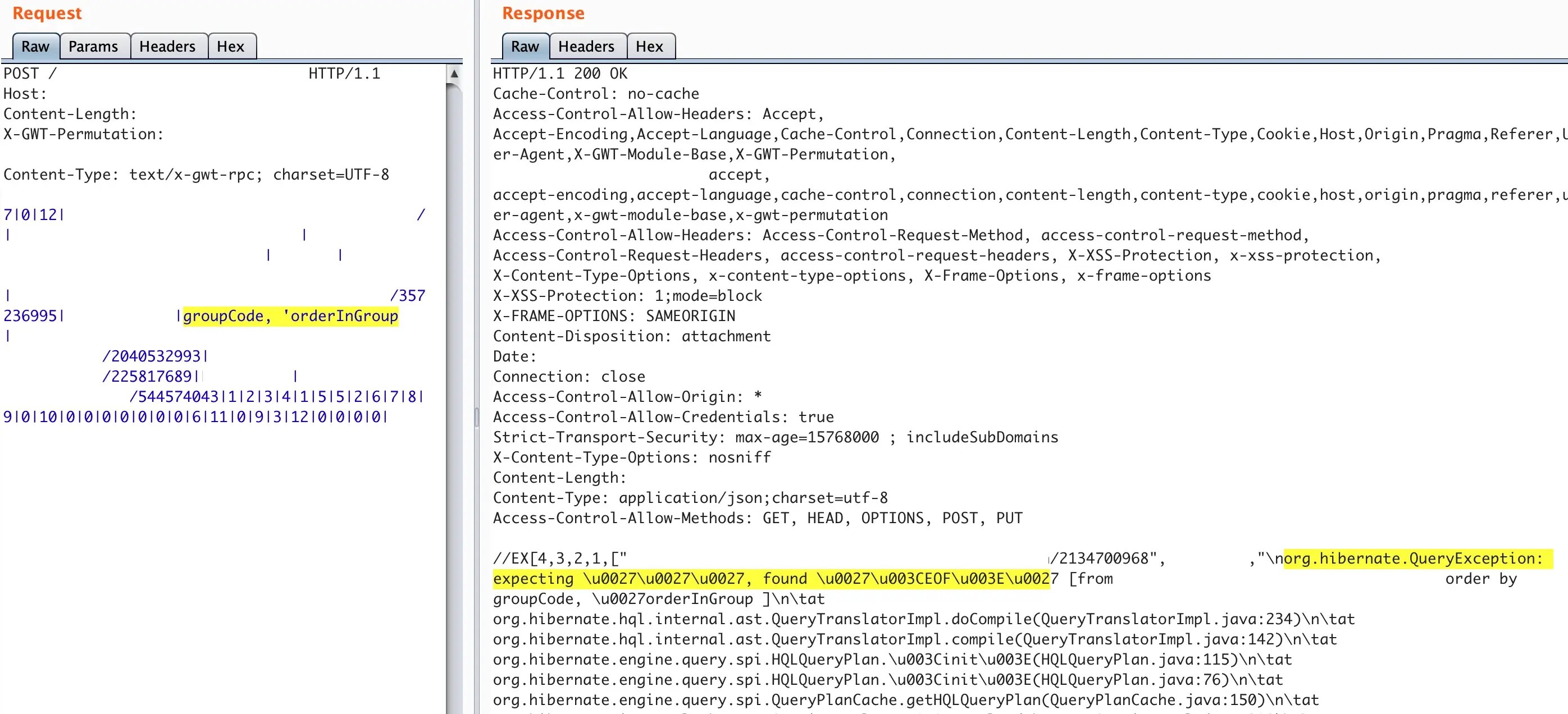The height and width of the screenshot is (714, 1568).
Task: Click the HTTP/1.1 200 OK status line
Action: tap(560, 74)
